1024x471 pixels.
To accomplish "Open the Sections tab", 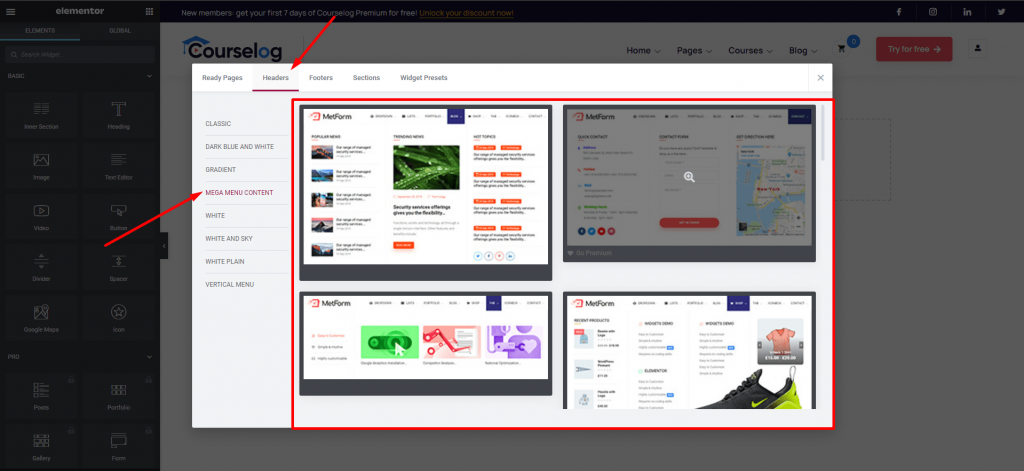I will (x=366, y=78).
